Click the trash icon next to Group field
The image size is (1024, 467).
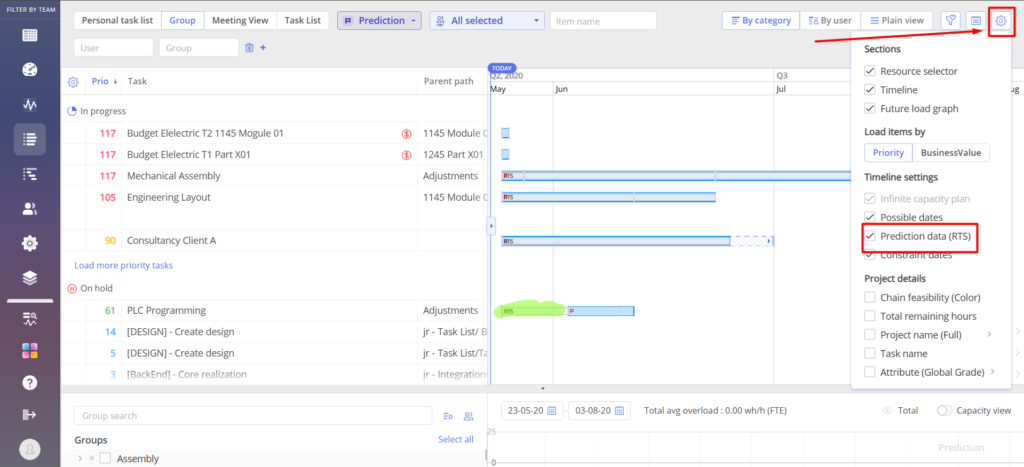249,47
